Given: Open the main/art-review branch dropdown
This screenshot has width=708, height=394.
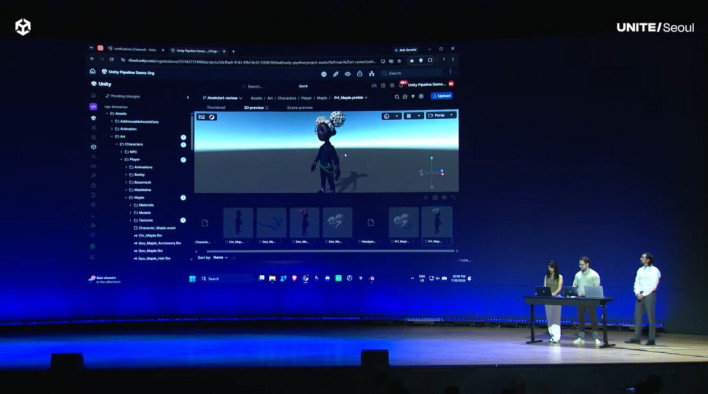Looking at the screenshot, I should pos(222,98).
